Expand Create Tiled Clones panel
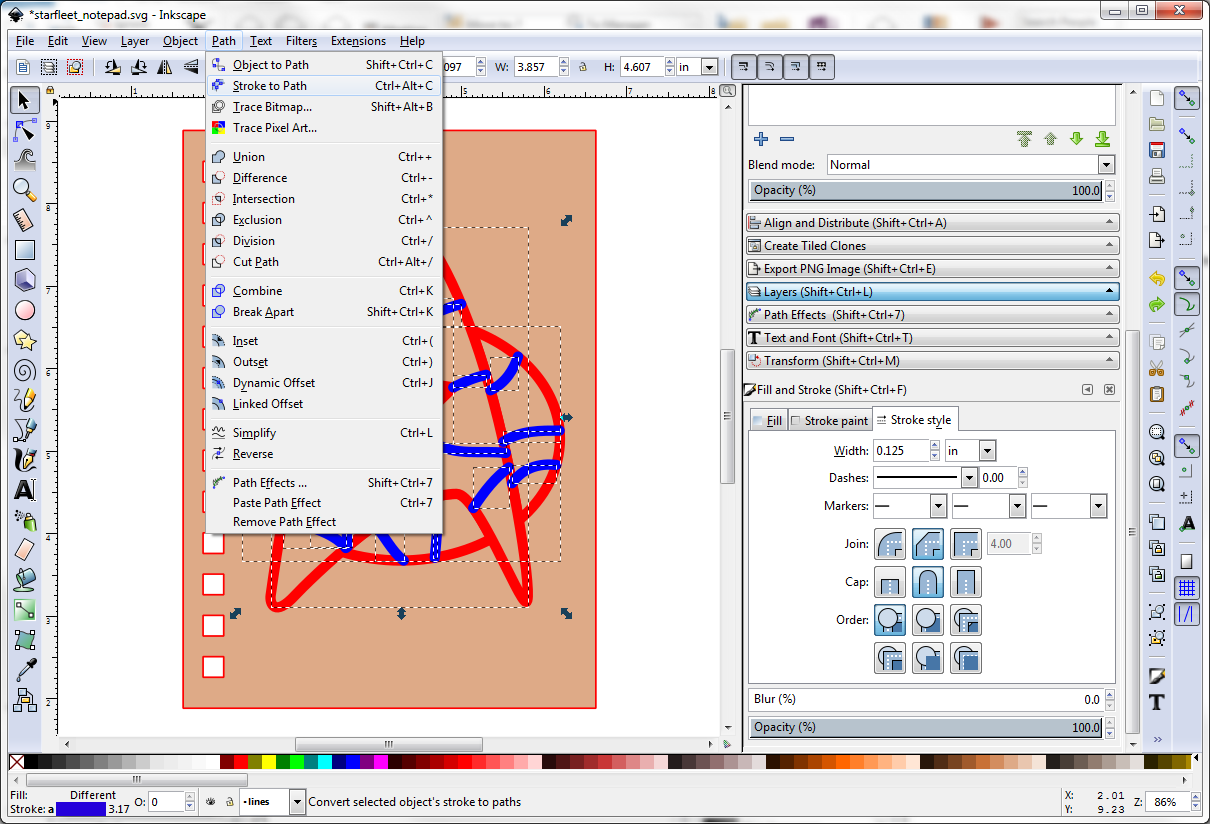Viewport: 1210px width, 824px height. [932, 246]
